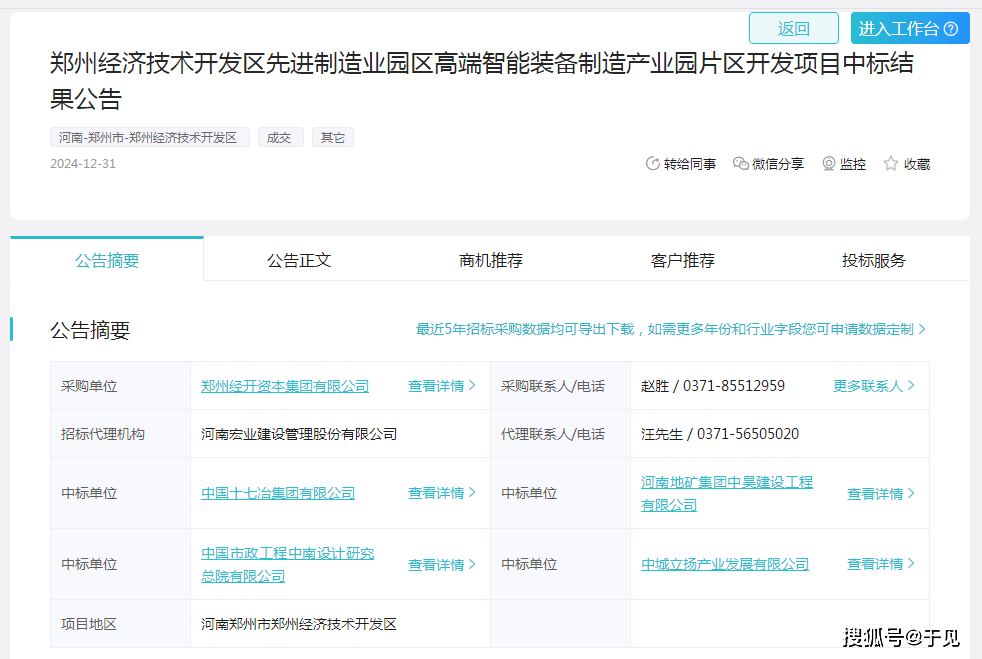The width and height of the screenshot is (982, 659).
Task: Click the 微信分享 WeChat icon
Action: (741, 163)
